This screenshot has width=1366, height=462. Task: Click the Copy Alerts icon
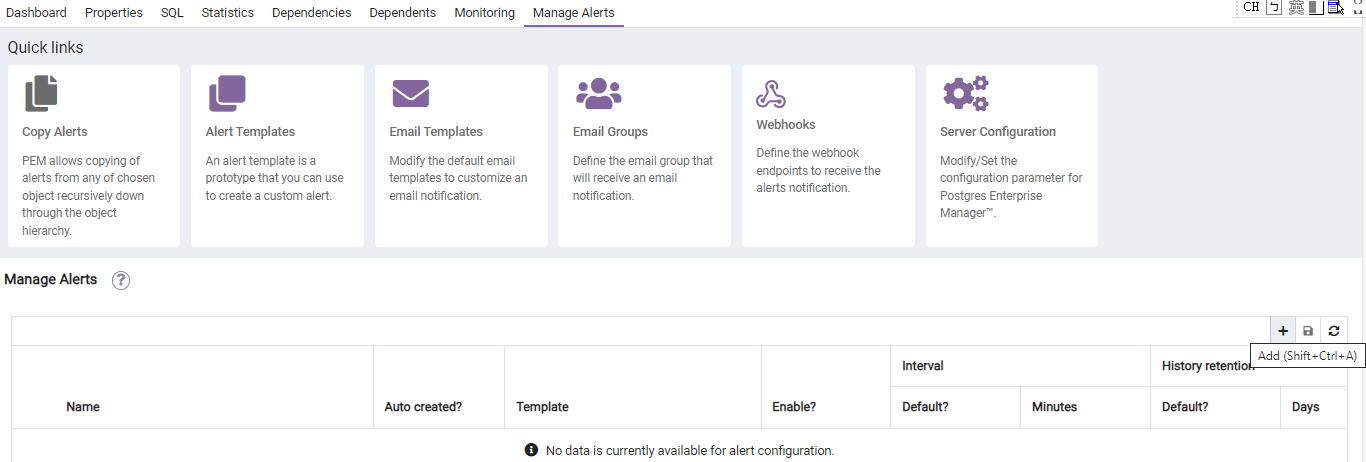(x=41, y=93)
